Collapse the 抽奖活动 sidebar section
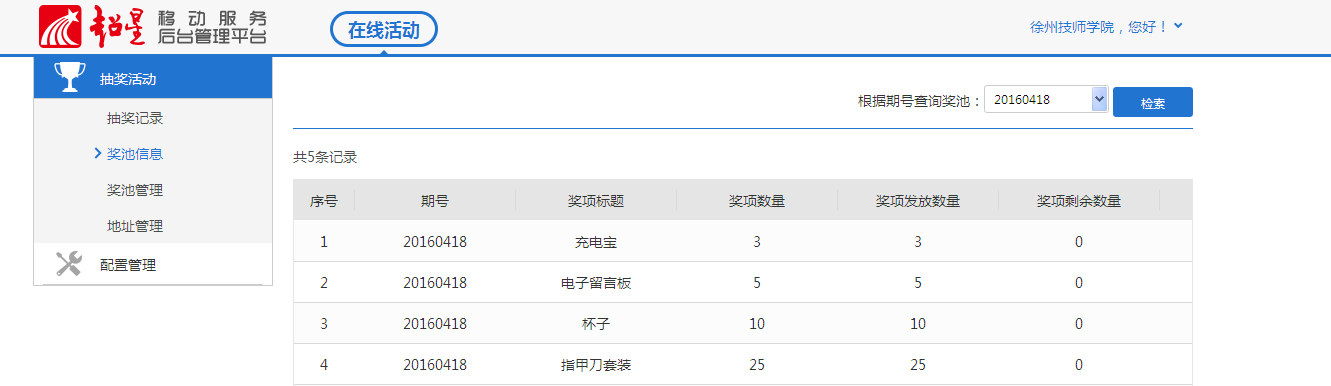 pyautogui.click(x=153, y=78)
